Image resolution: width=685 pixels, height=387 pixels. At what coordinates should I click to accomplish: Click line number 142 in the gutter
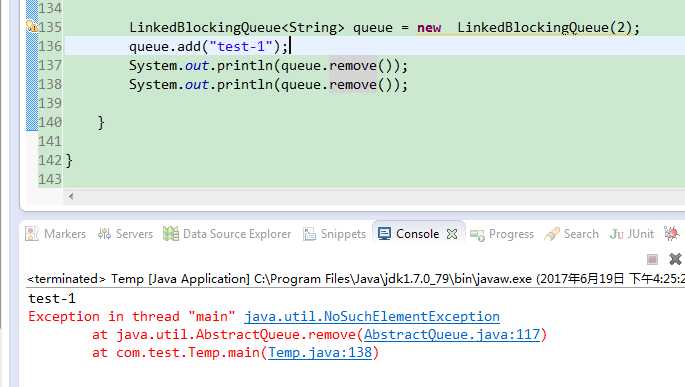point(50,160)
